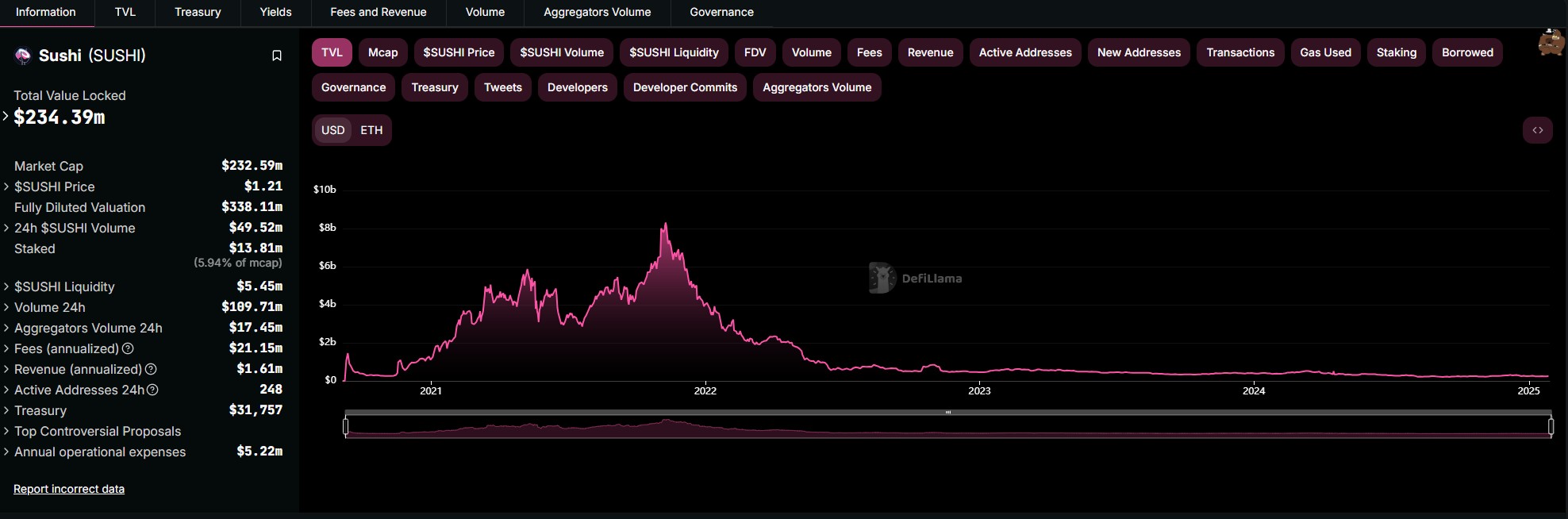
Task: Toggle Treasury chart metric chip
Action: tap(435, 87)
